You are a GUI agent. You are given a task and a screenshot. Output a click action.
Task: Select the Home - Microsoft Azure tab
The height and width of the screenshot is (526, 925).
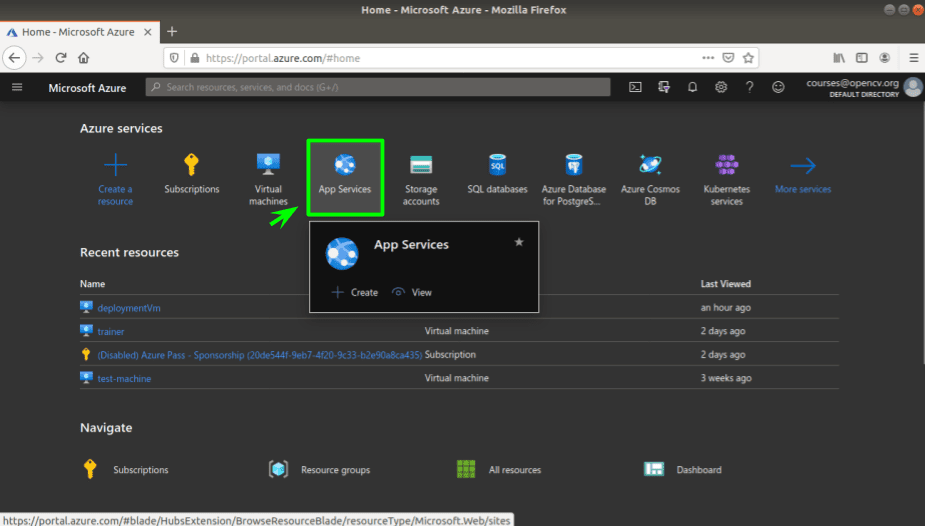(x=78, y=32)
